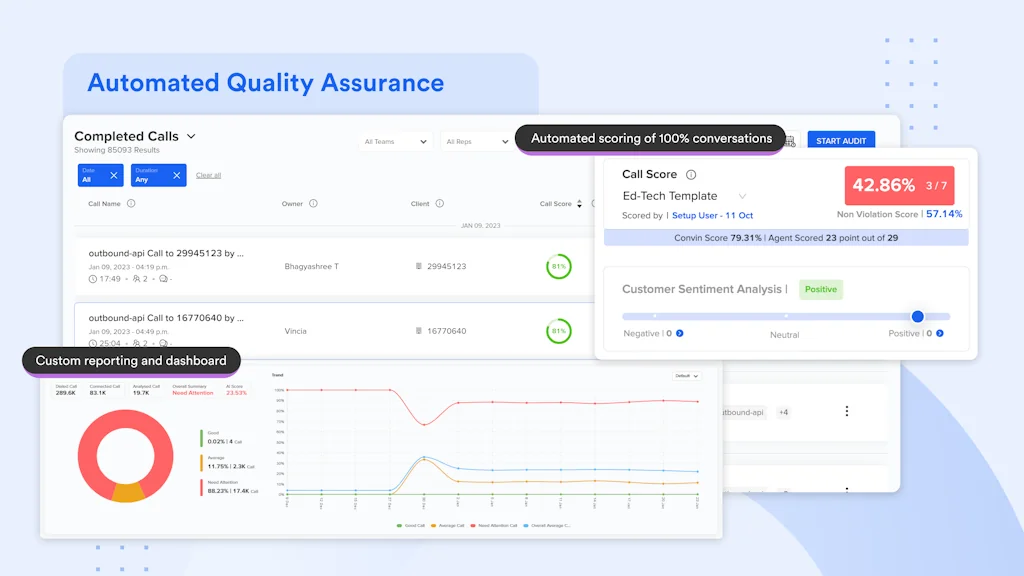Click the blue arrow next to Negative count
The image size is (1024, 576).
[x=680, y=333]
